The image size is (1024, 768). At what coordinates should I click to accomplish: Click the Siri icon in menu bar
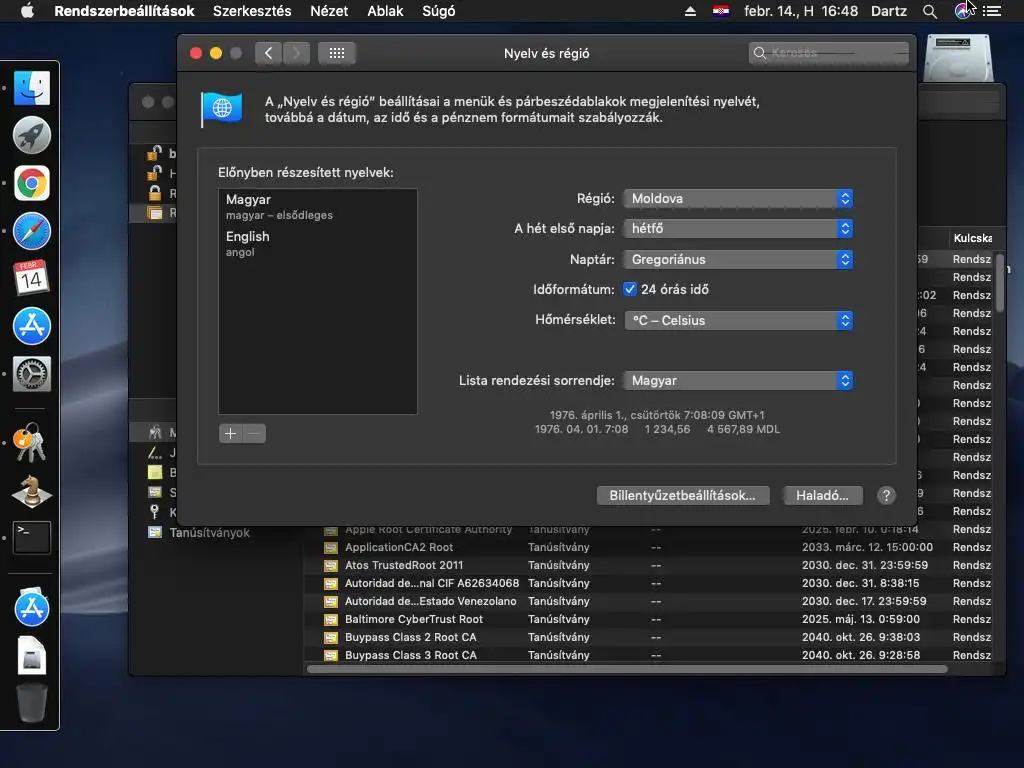(962, 11)
